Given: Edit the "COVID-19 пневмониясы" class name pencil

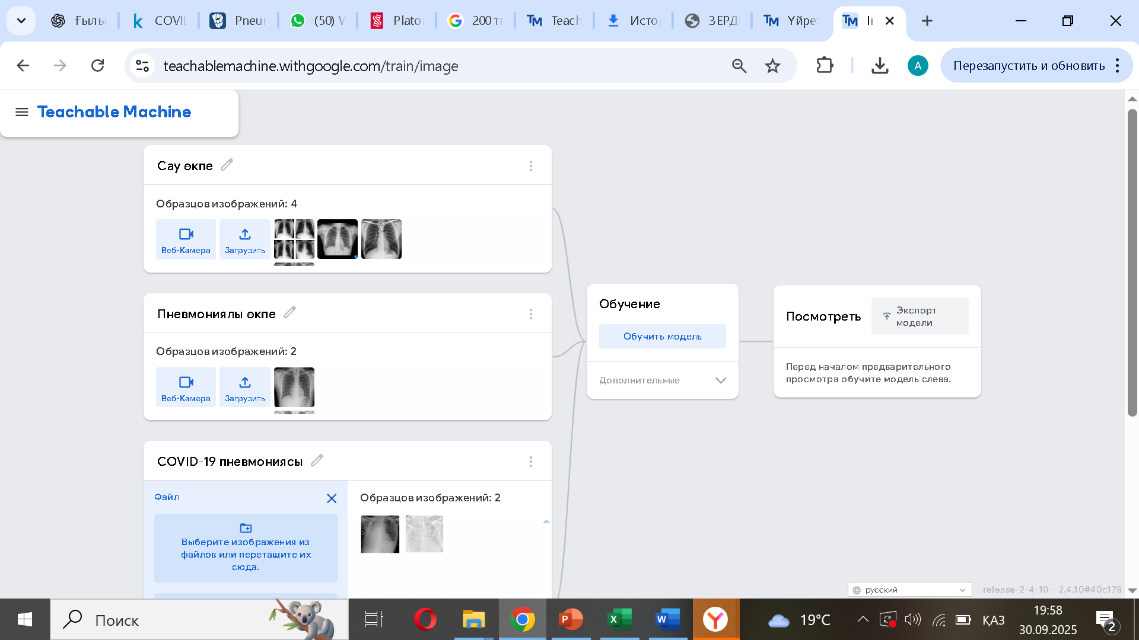Looking at the screenshot, I should click(317, 461).
